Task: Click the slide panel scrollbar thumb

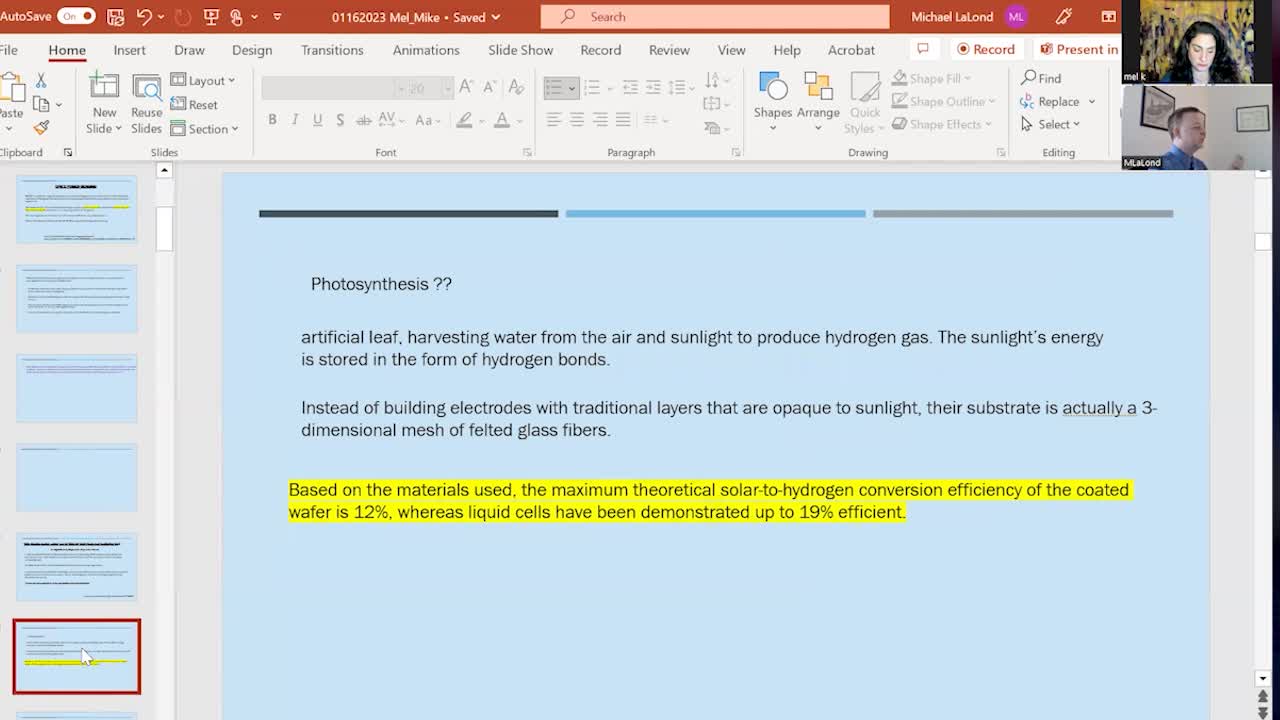Action: pos(165,228)
